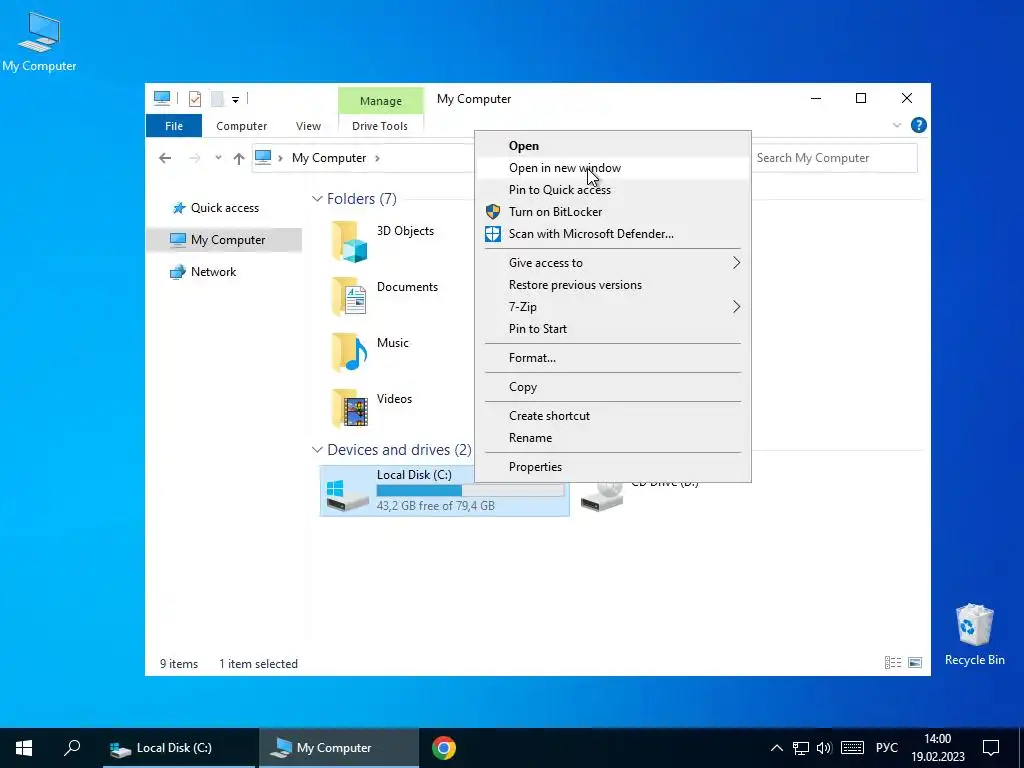Screen dimensions: 1024x768
Task: Collapse the Devices and drives (2) group
Action: pyautogui.click(x=317, y=450)
